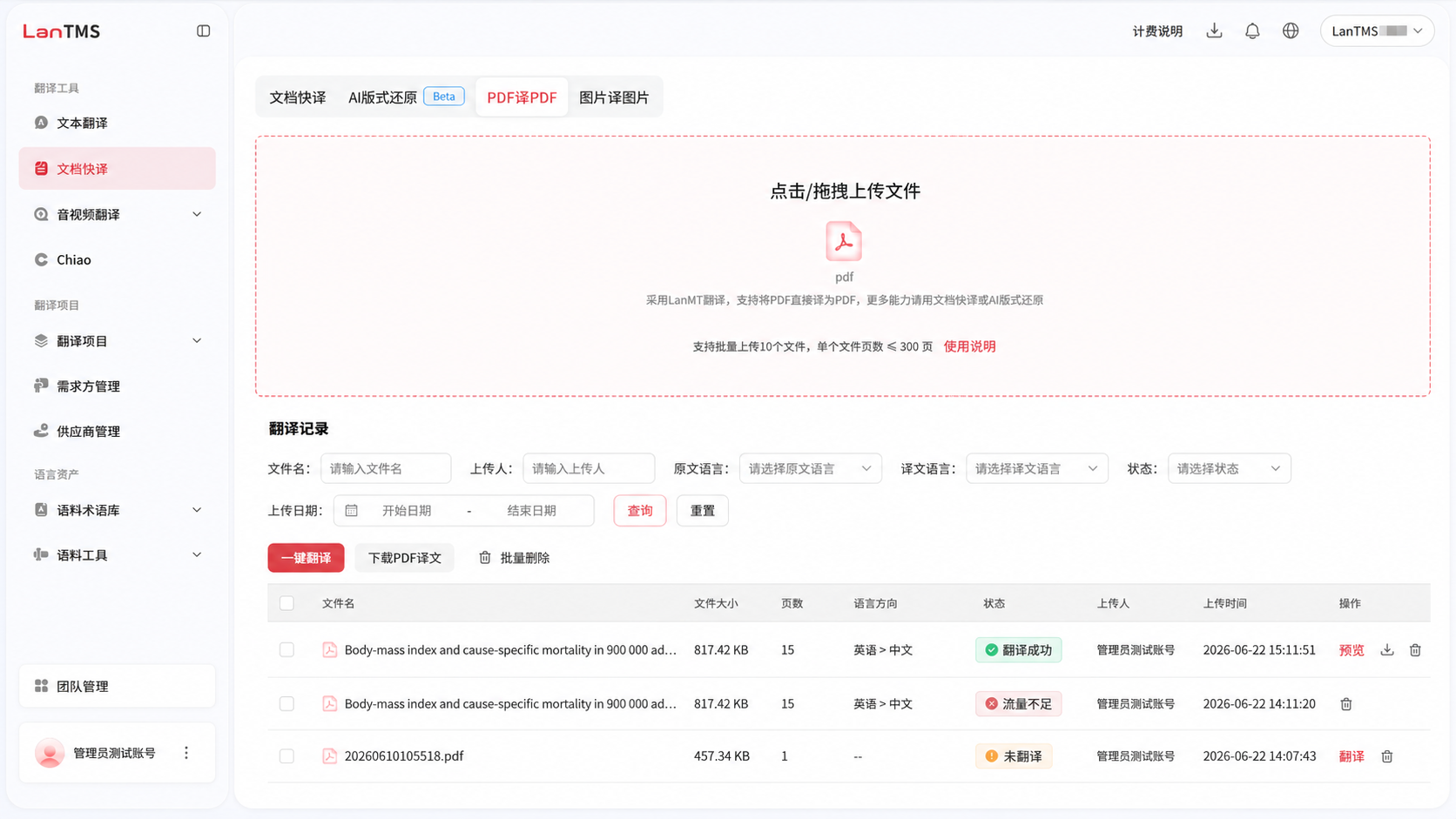Click the 管理员测试账号 avatar in the sidebar
Screen dimensions: 1456x819
pyautogui.click(x=50, y=753)
